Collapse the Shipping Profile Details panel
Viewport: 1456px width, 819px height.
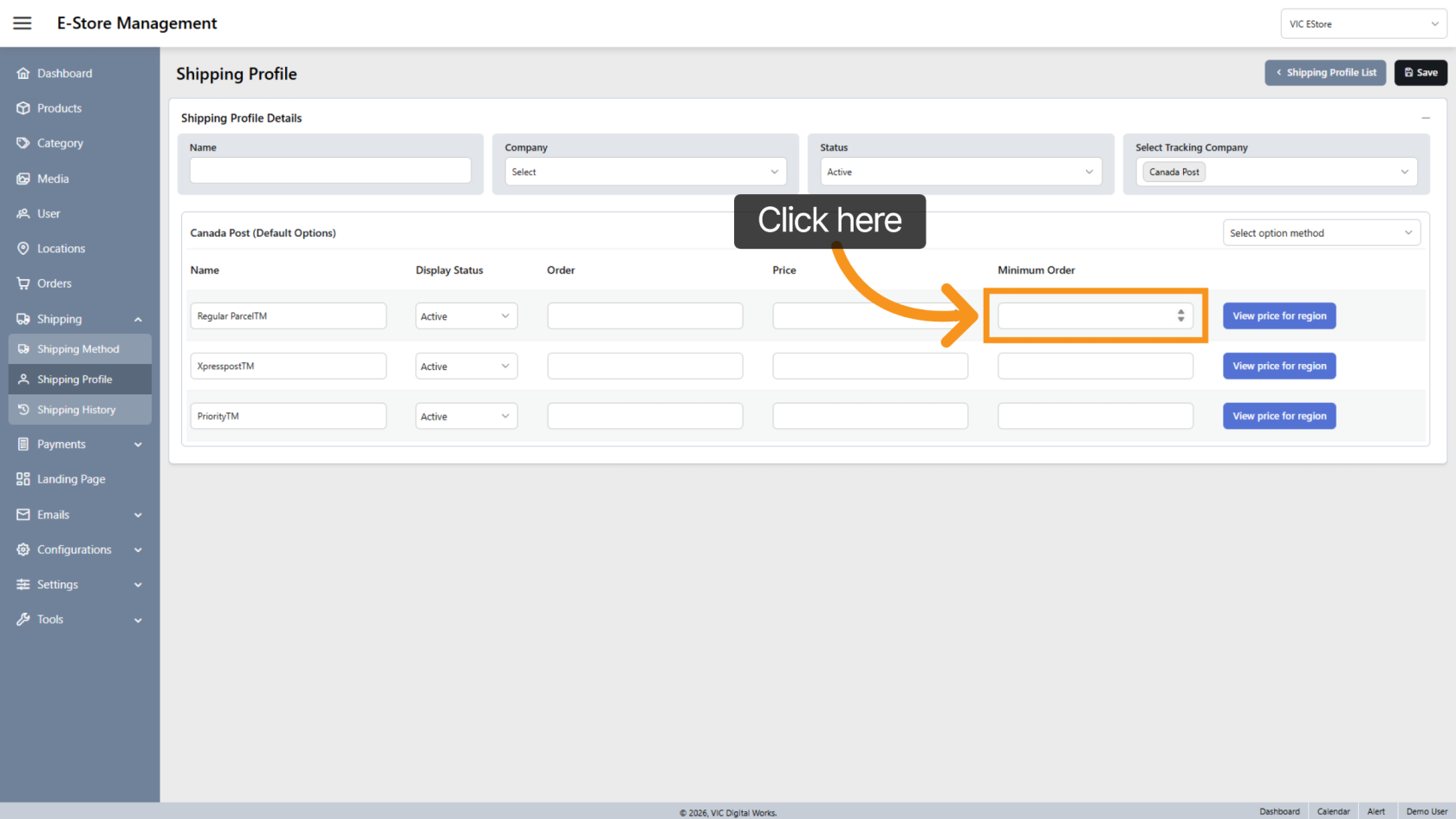[1426, 118]
